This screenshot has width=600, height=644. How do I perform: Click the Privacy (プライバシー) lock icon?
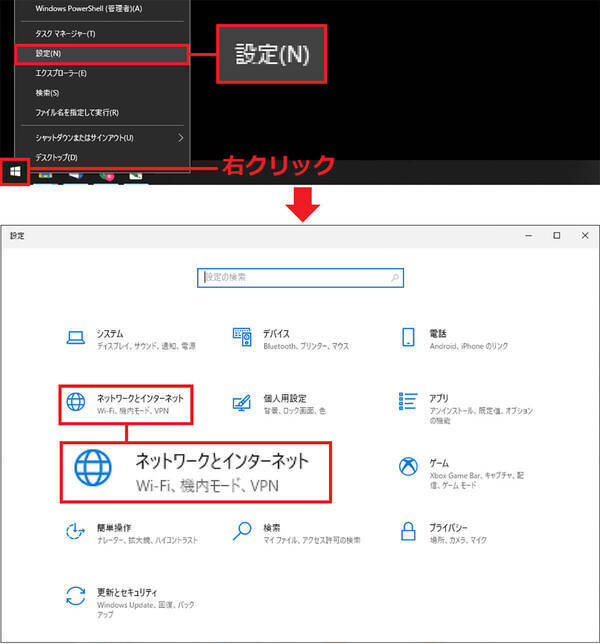click(x=408, y=531)
